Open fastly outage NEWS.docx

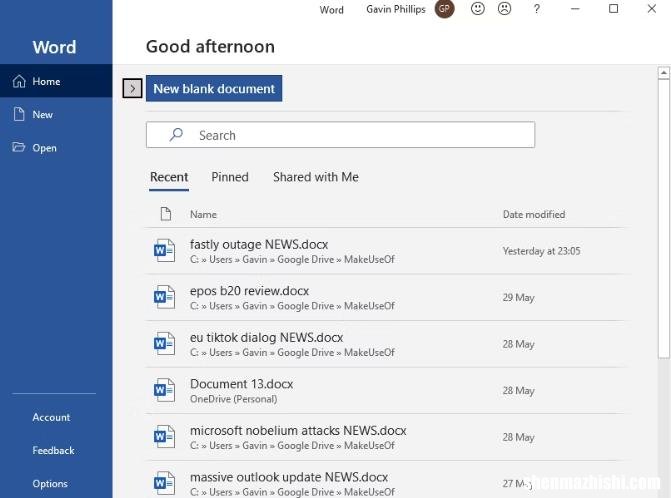384,251
